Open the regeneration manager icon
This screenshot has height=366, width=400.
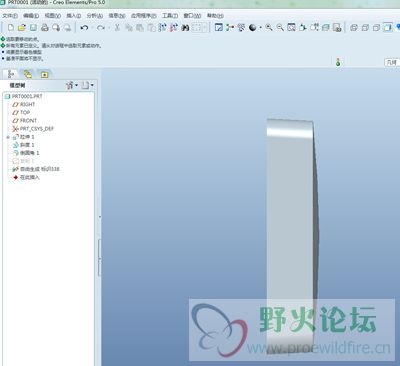pos(174,28)
